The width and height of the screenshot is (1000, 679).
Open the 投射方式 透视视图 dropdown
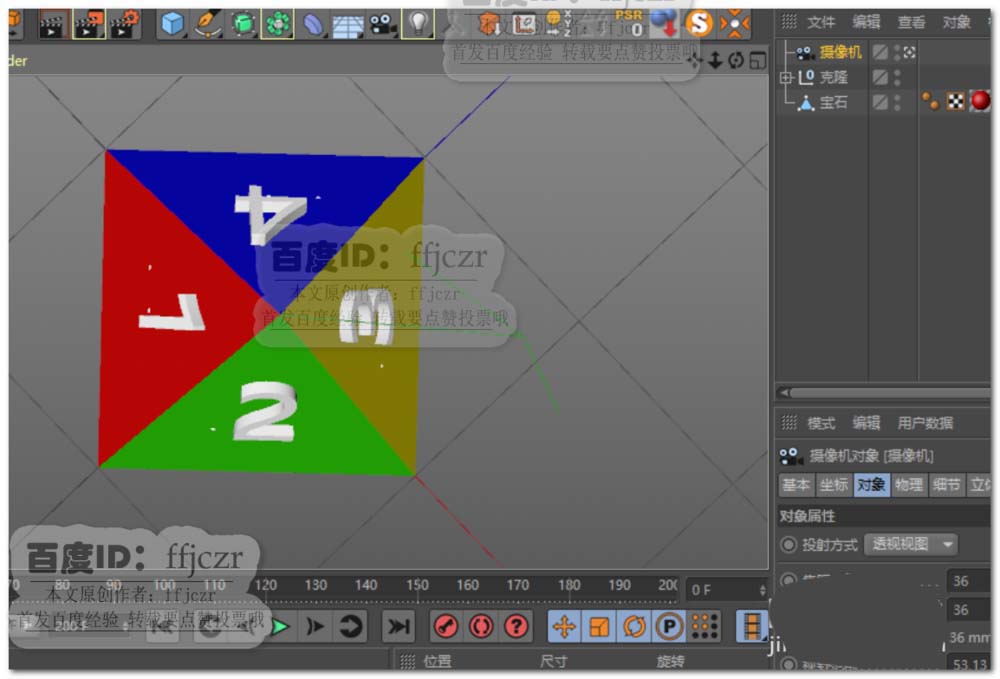[911, 544]
